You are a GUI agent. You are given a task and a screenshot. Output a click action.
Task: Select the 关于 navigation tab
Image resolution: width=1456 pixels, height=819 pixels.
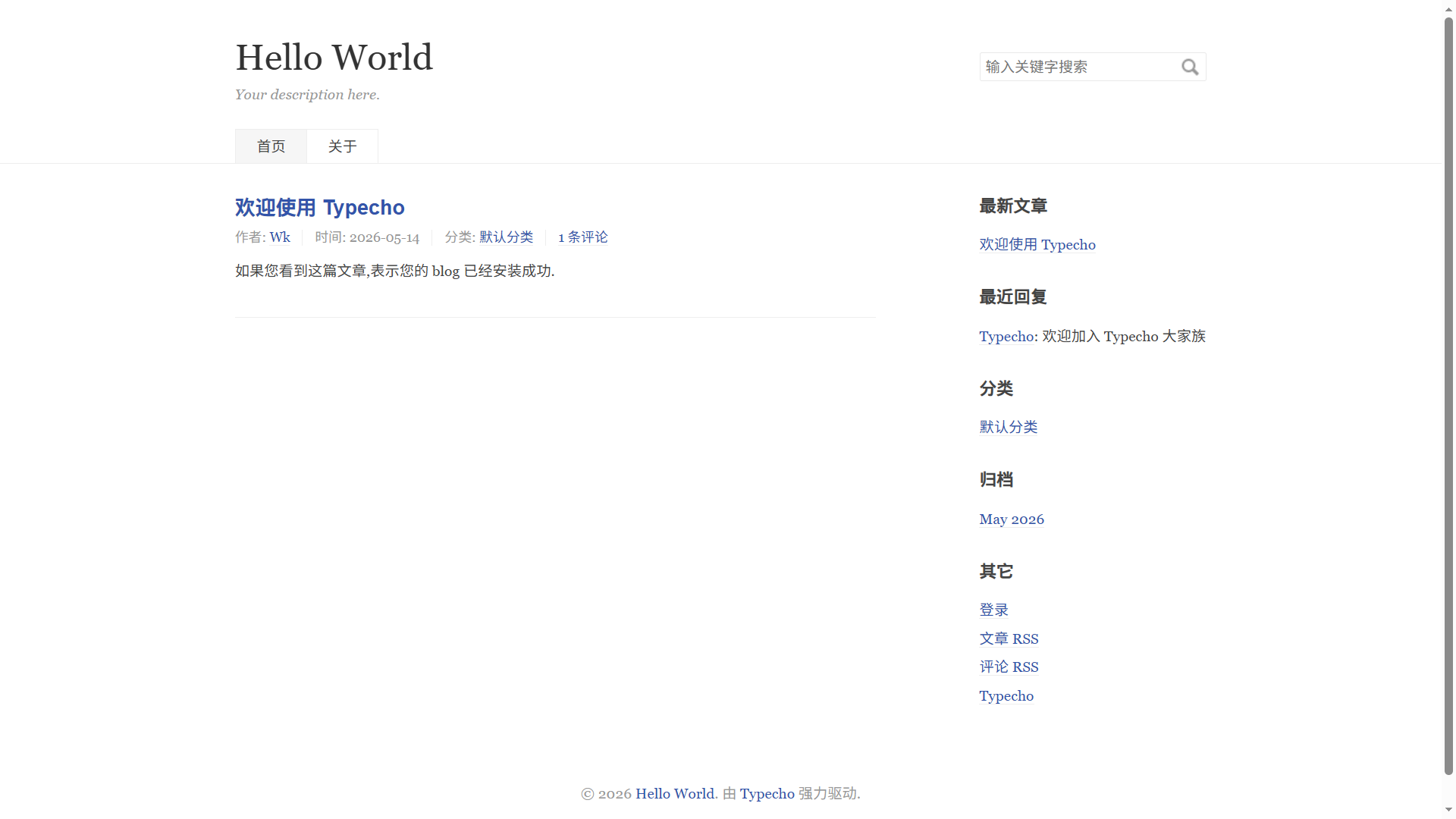tap(342, 146)
